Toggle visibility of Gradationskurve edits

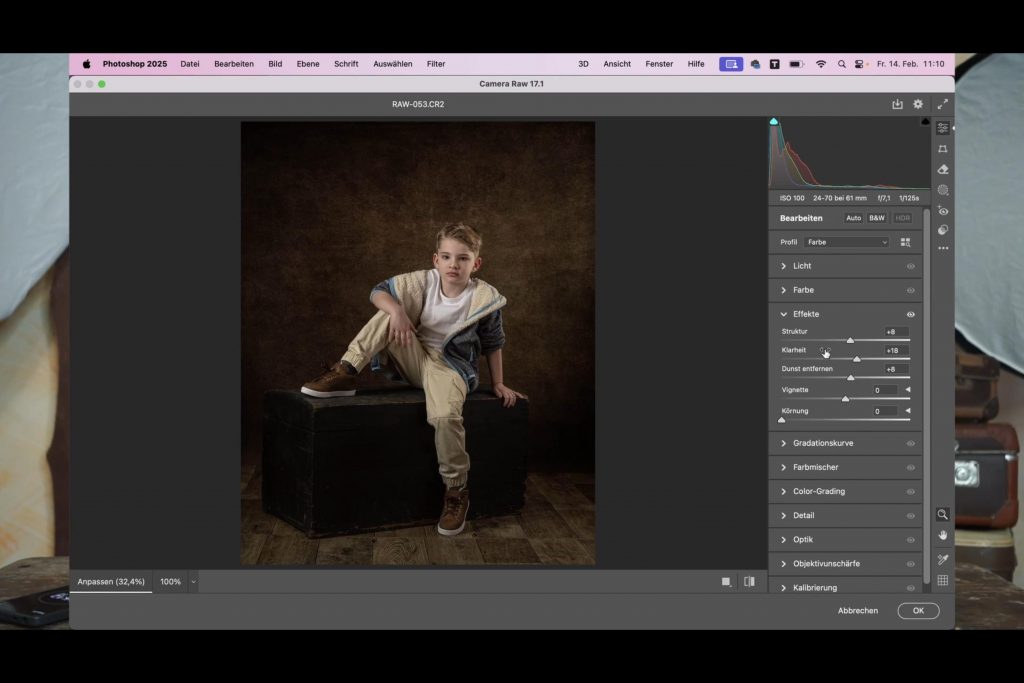point(910,443)
